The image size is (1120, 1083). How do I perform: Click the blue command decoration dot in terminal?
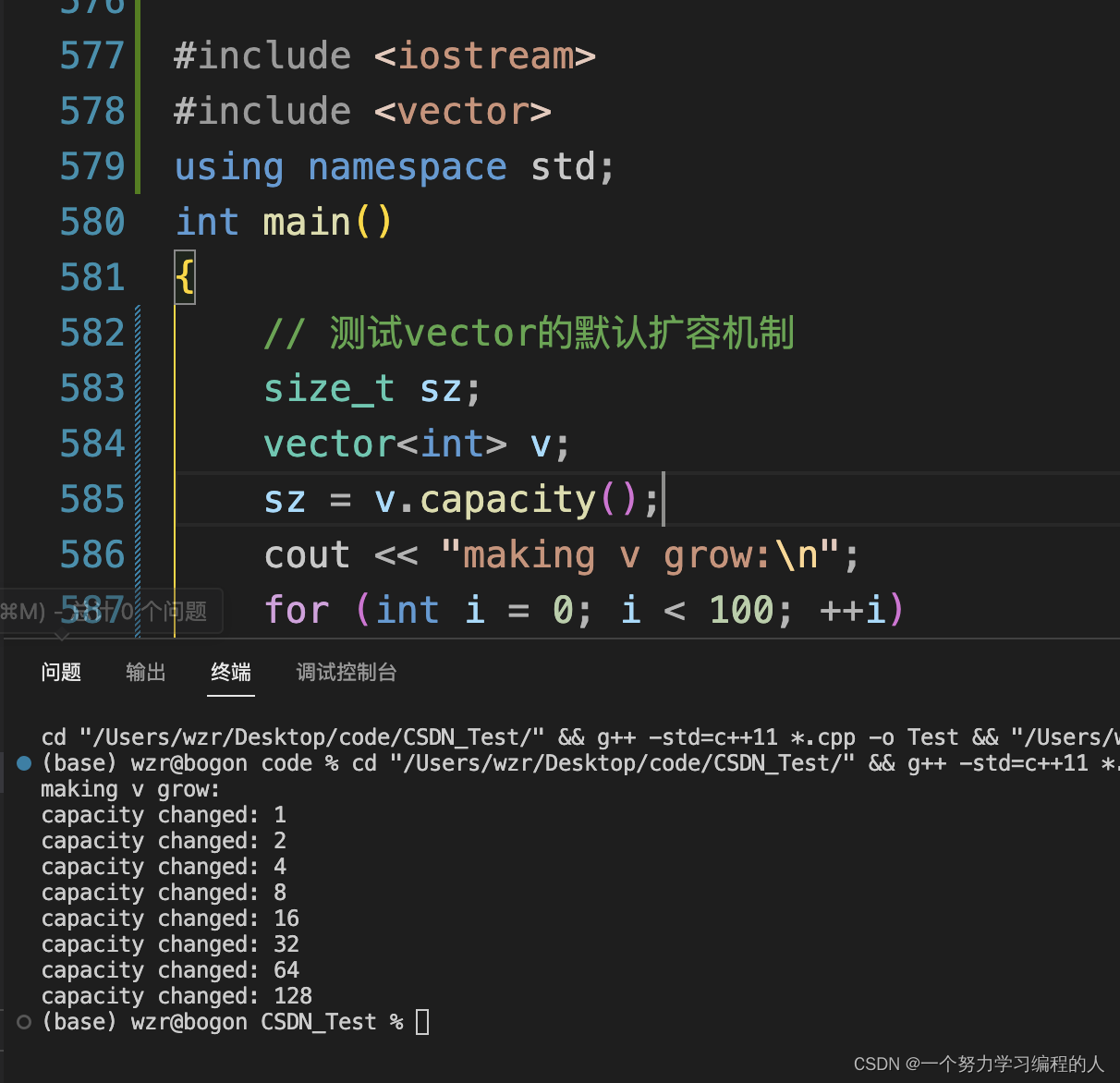coord(25,763)
